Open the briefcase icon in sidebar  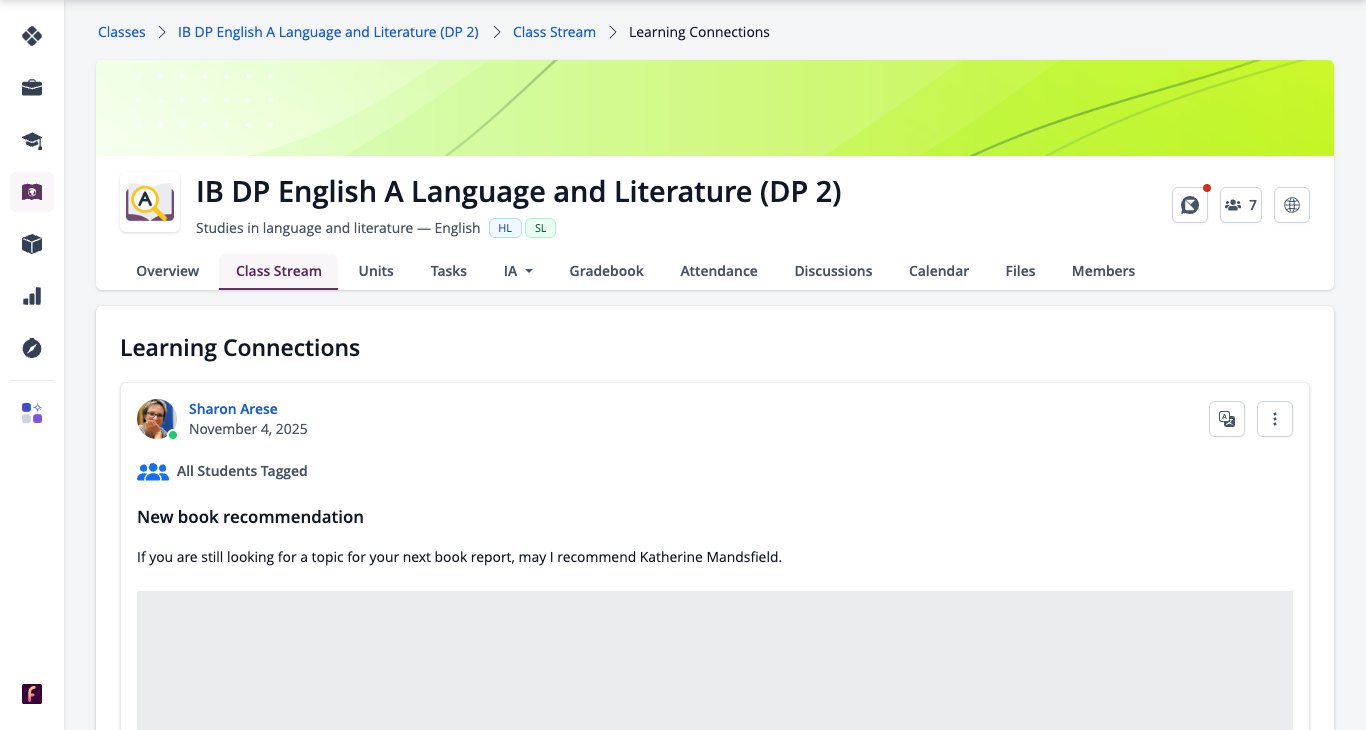(x=32, y=88)
